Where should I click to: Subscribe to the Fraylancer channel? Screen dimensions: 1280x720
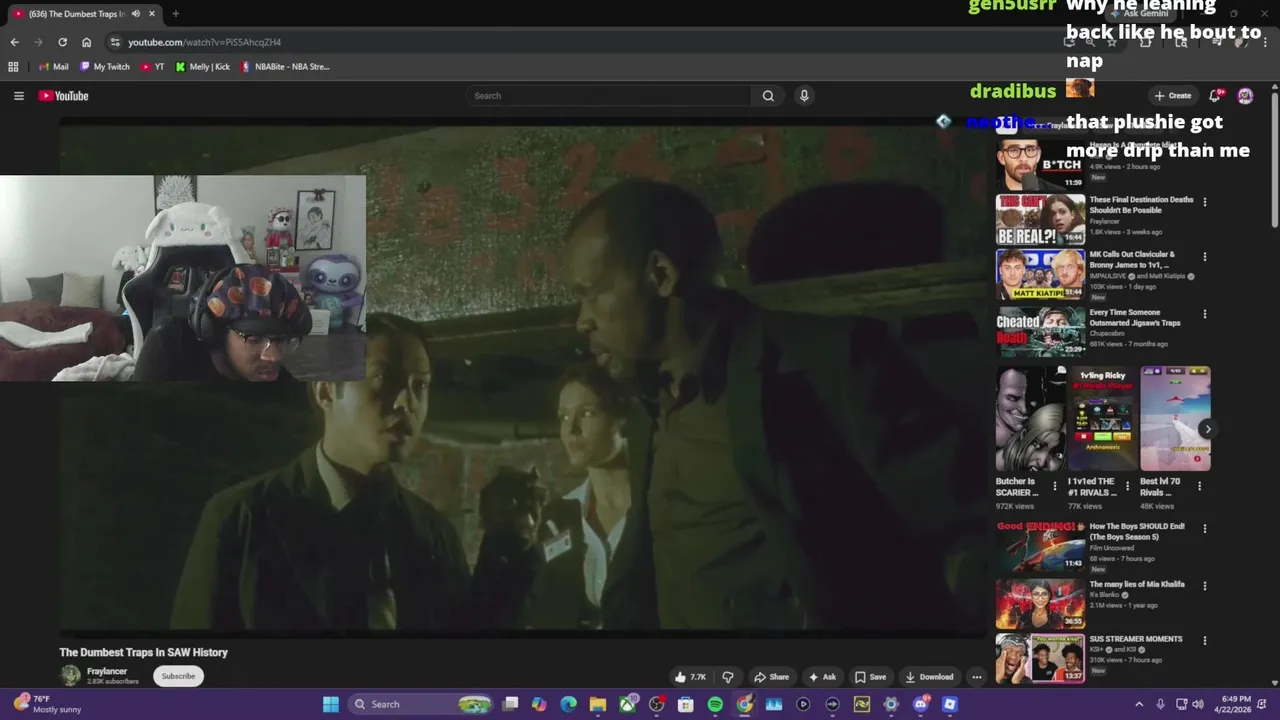[x=178, y=676]
